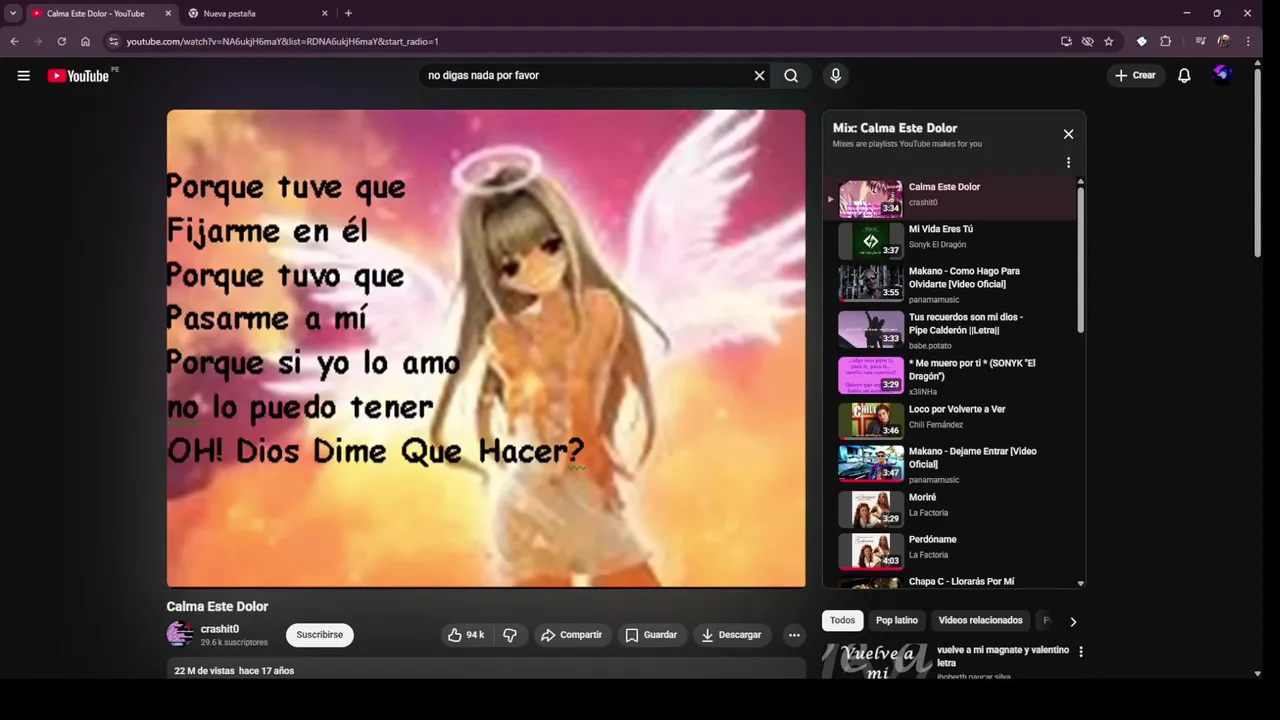Select Videos relacionados filter chip
The height and width of the screenshot is (720, 1280).
pos(980,620)
